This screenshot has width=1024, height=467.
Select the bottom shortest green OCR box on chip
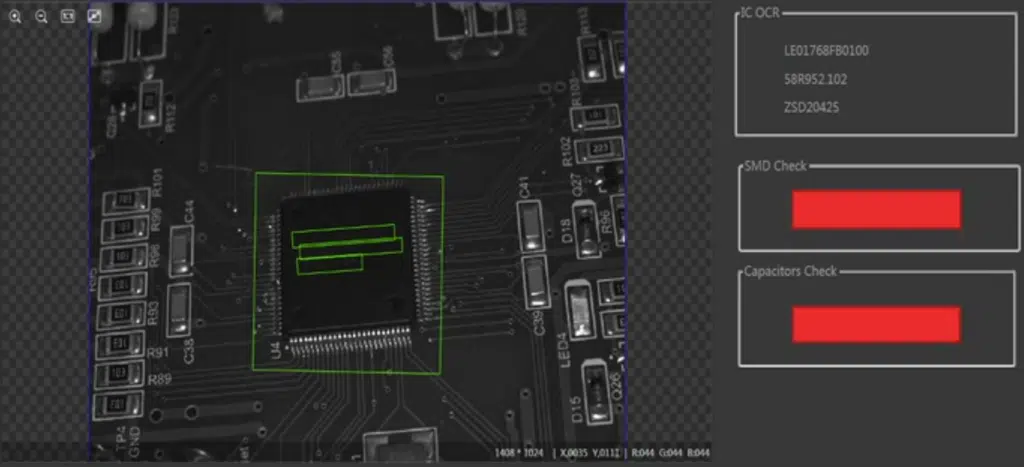330,263
